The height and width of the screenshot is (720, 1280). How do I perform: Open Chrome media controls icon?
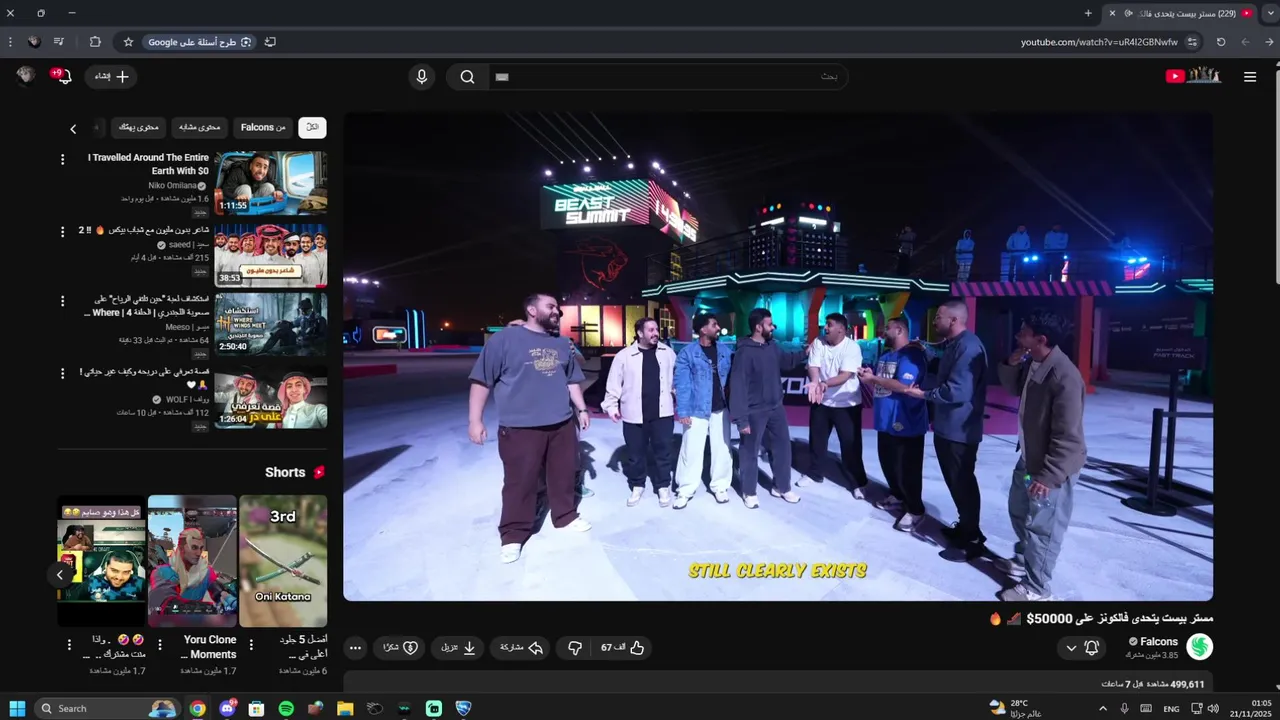pyautogui.click(x=59, y=42)
